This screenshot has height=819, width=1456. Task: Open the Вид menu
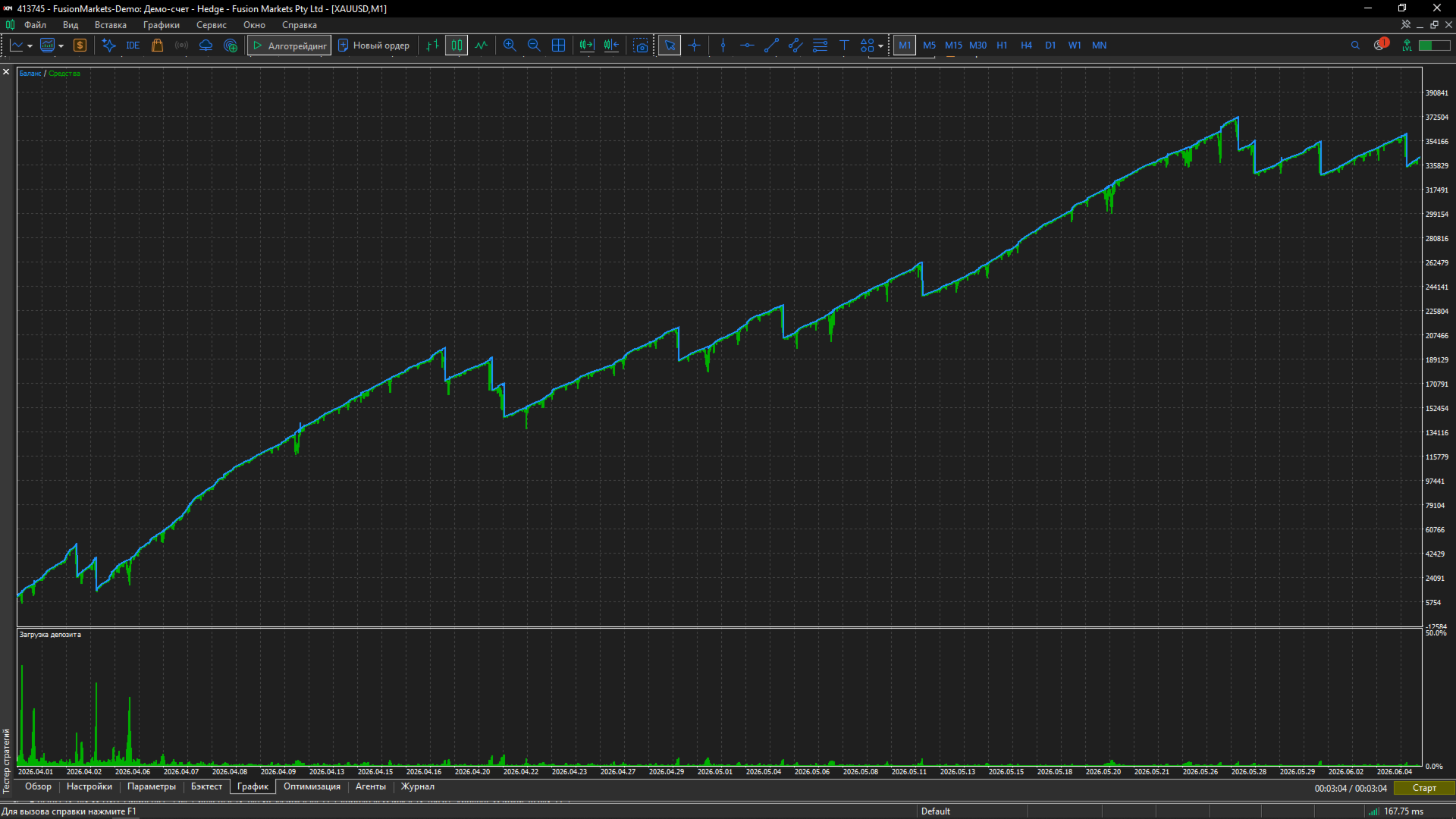pos(71,25)
